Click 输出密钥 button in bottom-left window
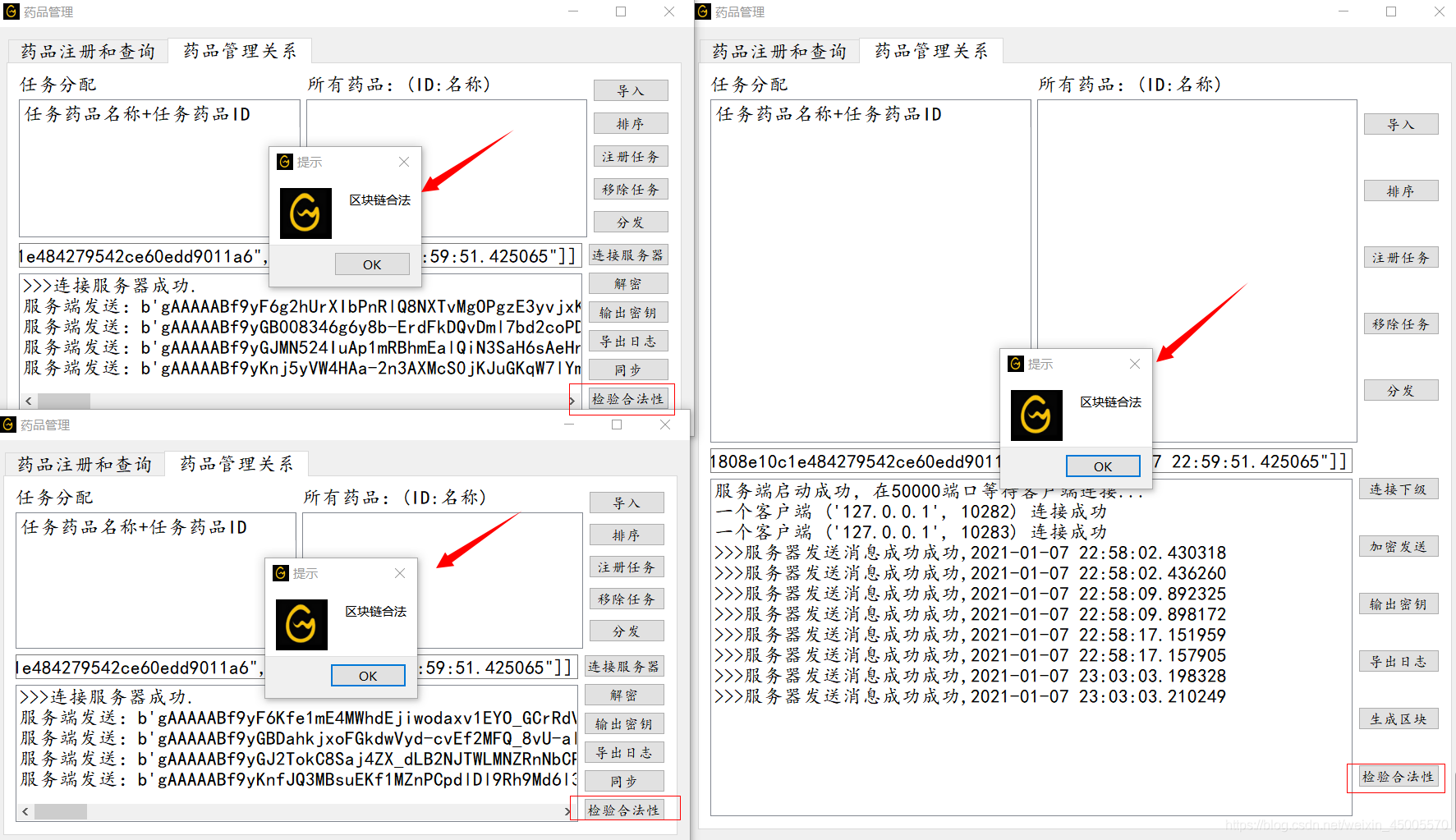The width and height of the screenshot is (1456, 840). click(624, 723)
